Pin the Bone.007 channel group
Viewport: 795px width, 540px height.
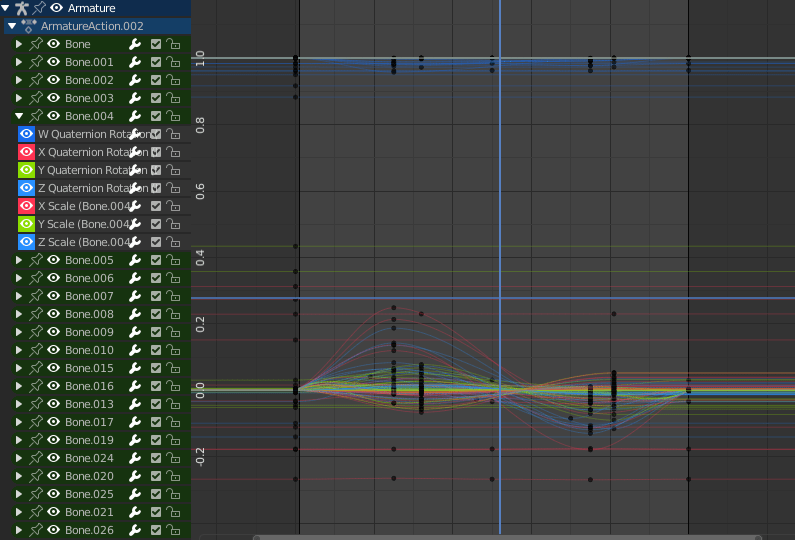pyautogui.click(x=36, y=296)
